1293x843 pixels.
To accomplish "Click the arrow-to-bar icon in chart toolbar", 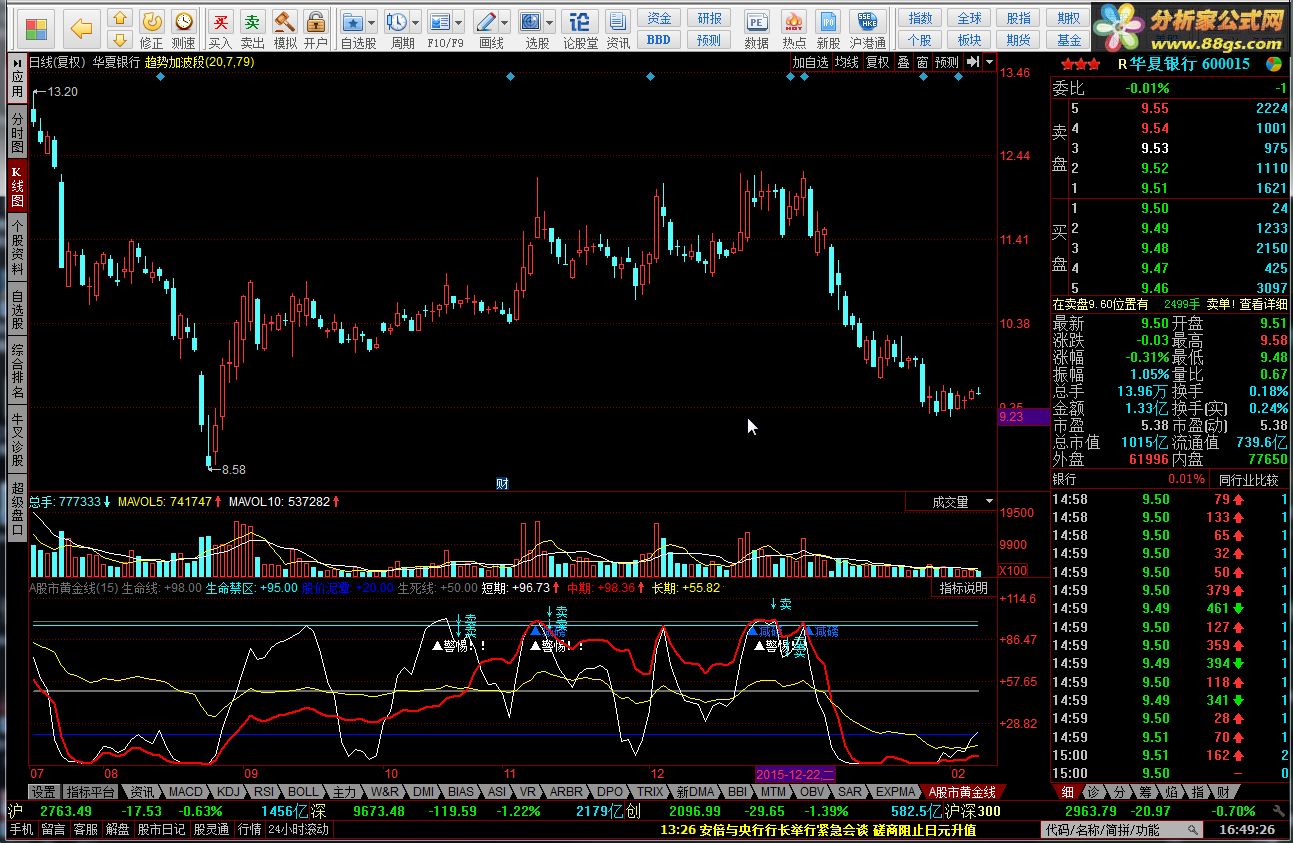I will [x=972, y=62].
